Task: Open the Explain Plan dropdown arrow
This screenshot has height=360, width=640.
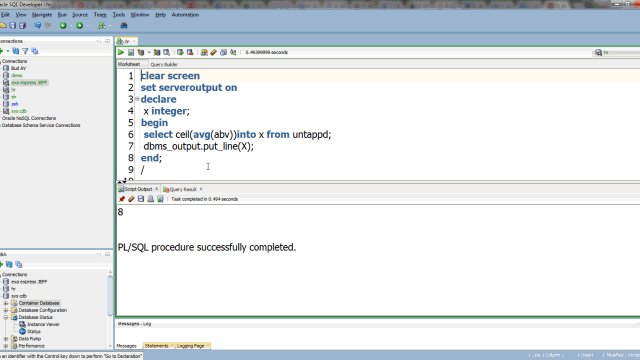Action: point(149,52)
